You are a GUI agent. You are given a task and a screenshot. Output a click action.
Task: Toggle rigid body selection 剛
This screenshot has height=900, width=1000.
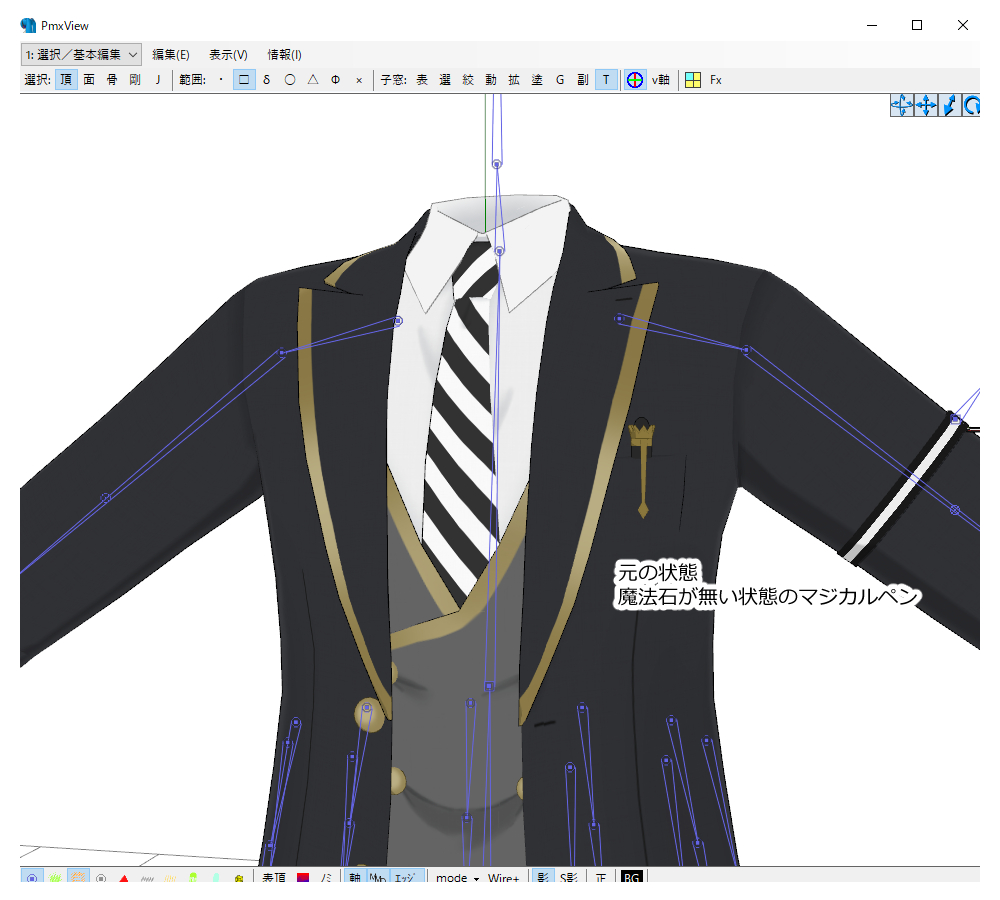(135, 80)
